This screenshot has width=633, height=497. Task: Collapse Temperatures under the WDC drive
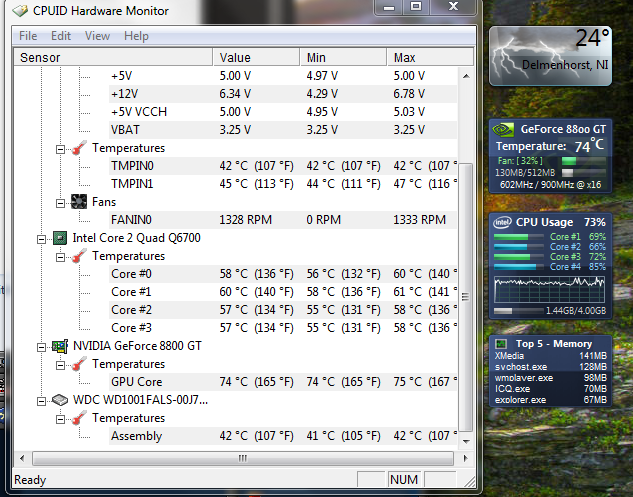[x=60, y=420]
